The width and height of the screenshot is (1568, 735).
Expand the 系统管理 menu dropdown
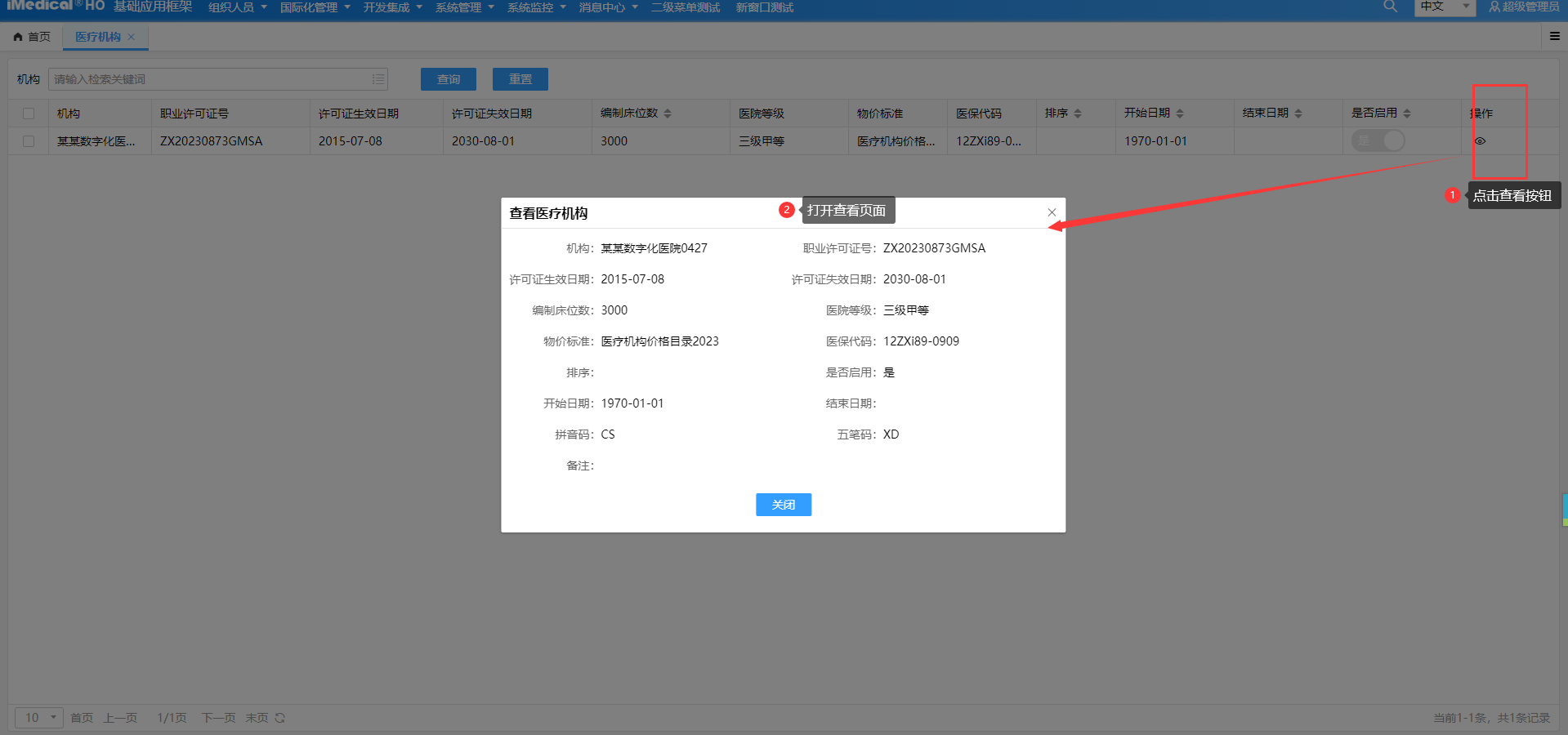pyautogui.click(x=464, y=7)
